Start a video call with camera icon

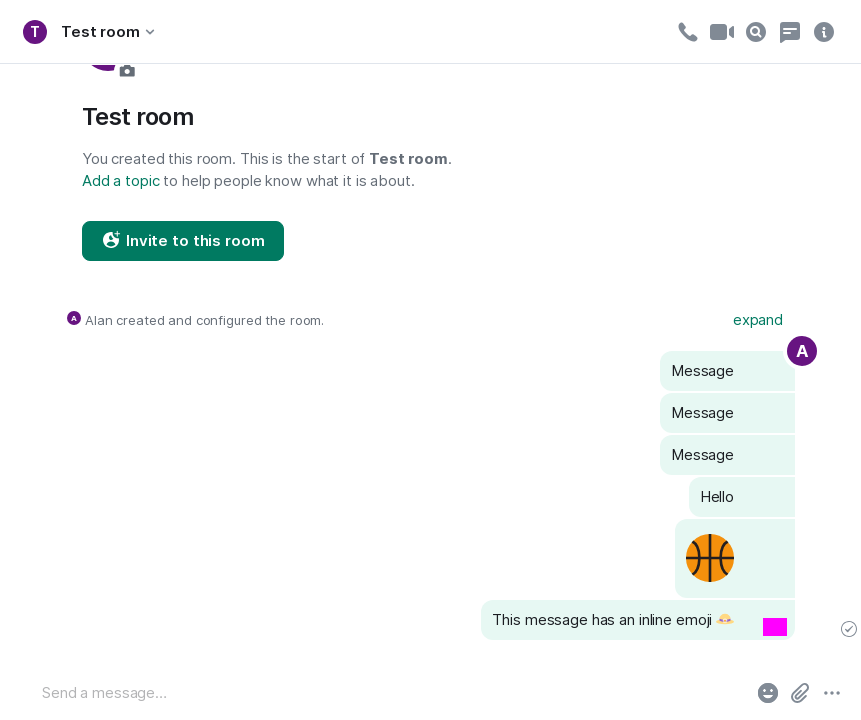pyautogui.click(x=722, y=32)
